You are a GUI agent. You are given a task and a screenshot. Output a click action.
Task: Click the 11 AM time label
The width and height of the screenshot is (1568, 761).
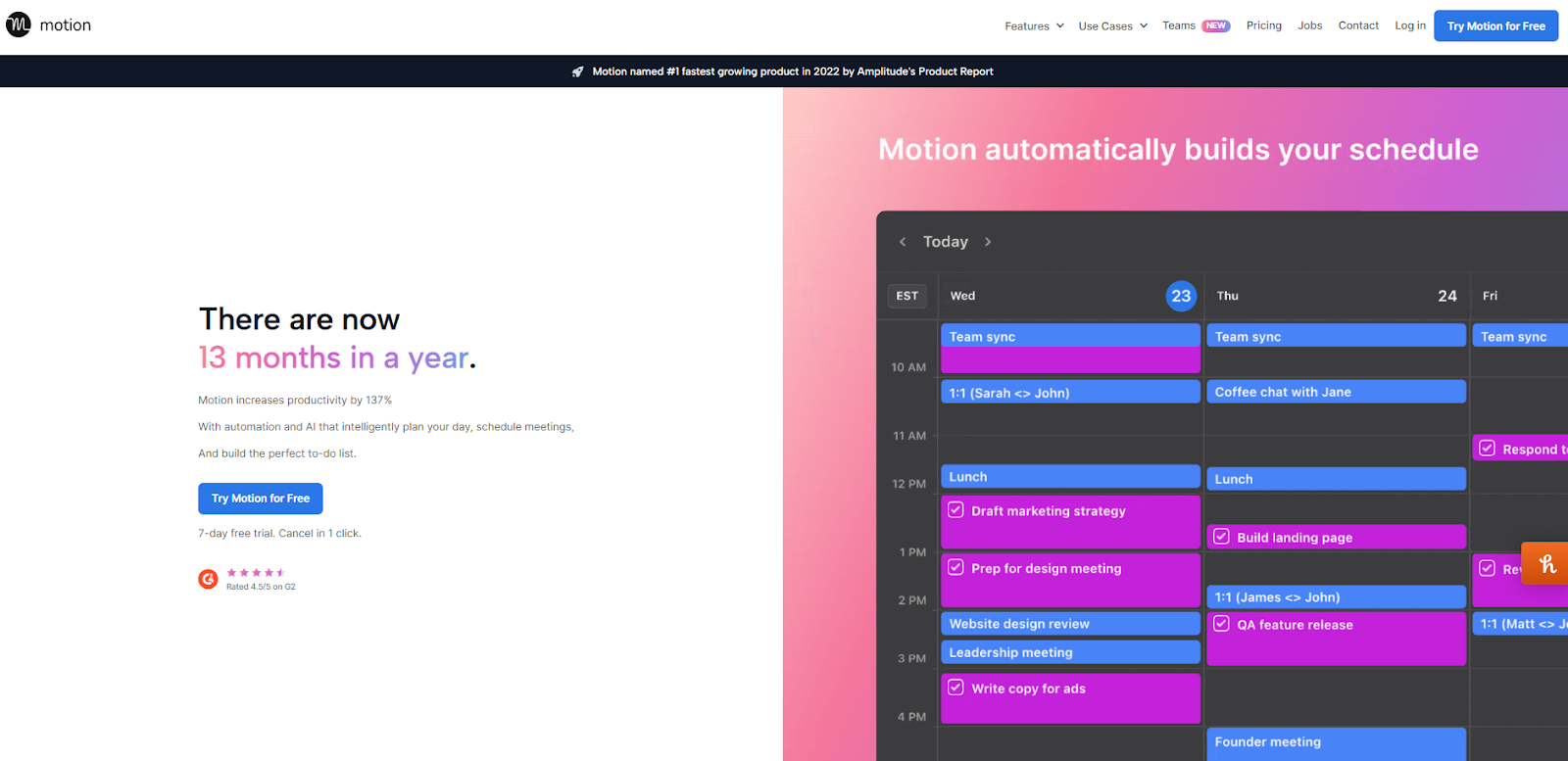click(909, 436)
